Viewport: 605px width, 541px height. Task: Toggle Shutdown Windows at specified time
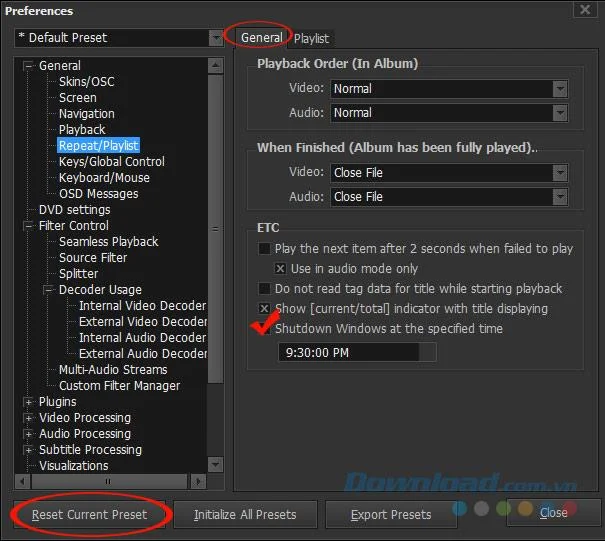tap(264, 329)
